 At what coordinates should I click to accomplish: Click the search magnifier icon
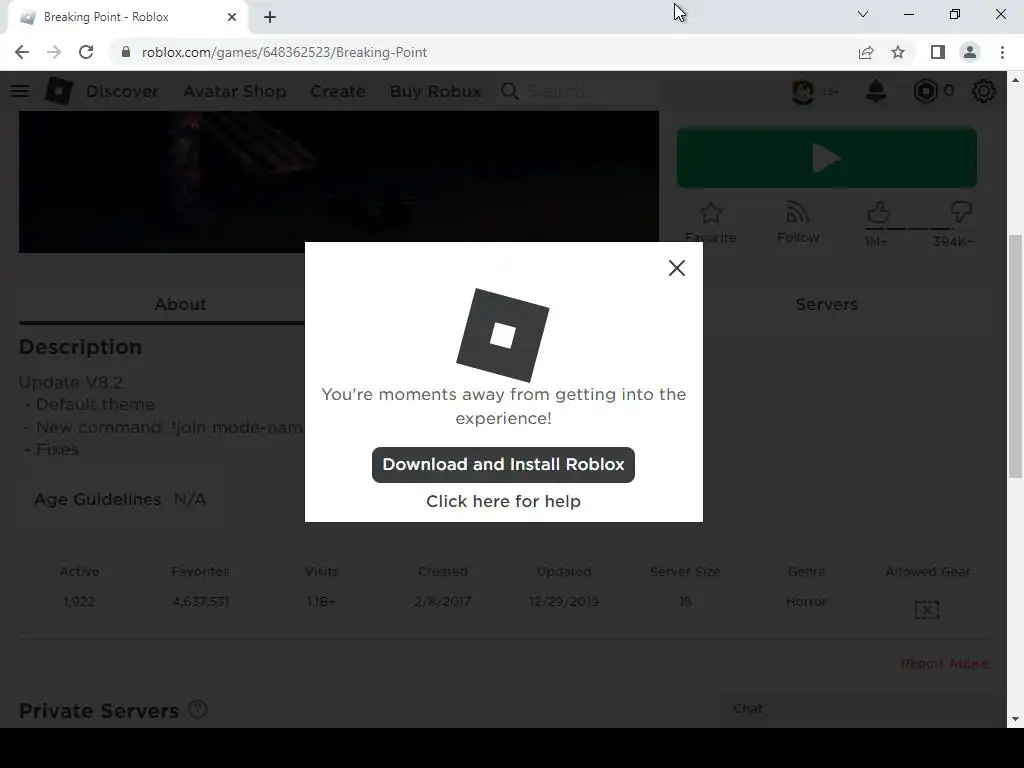[x=510, y=91]
